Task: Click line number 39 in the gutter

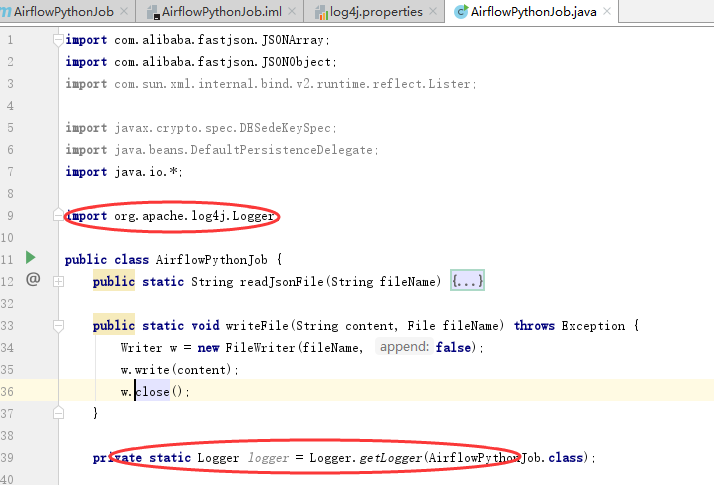Action: click(7, 458)
